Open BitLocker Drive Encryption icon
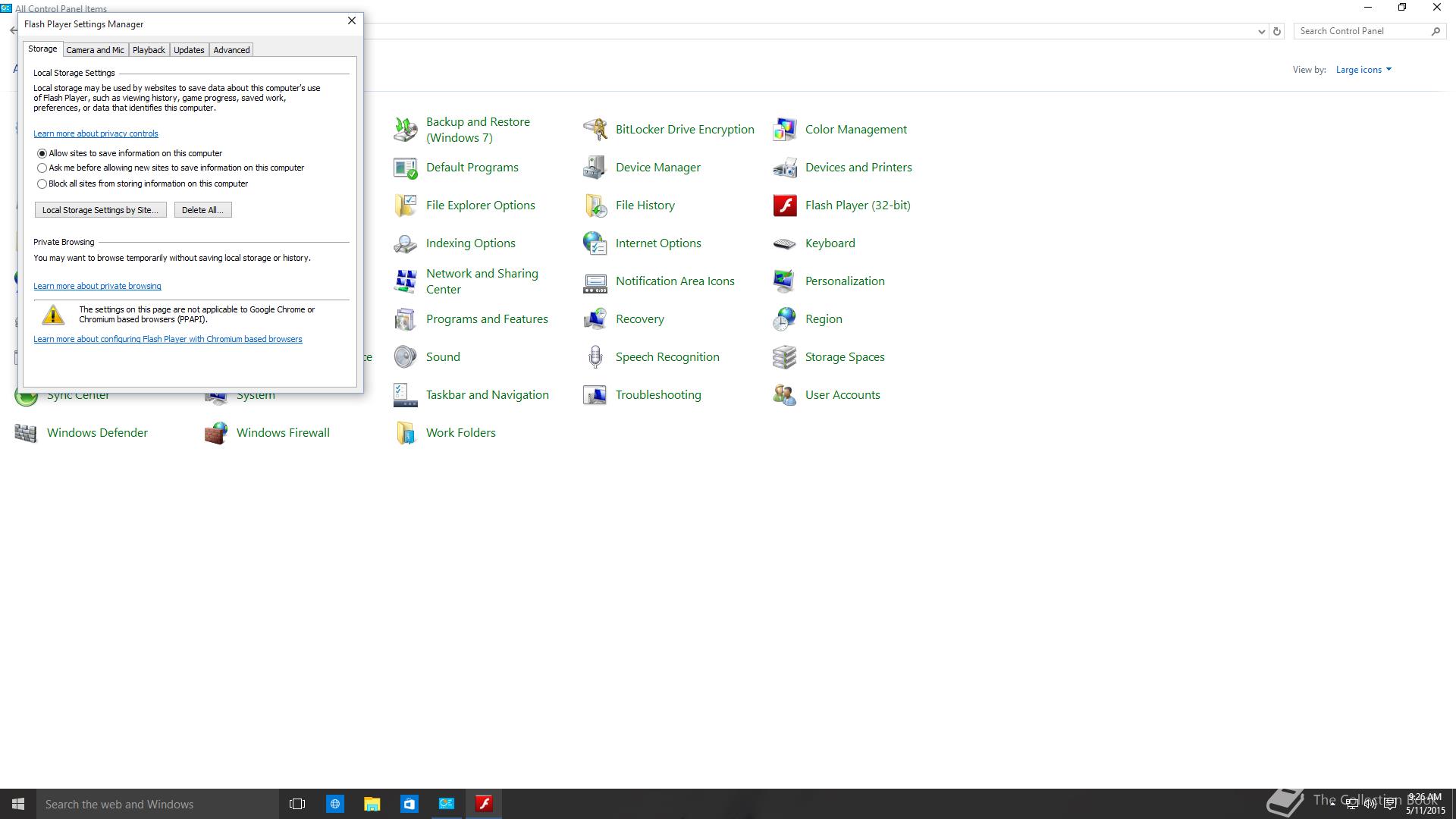The width and height of the screenshot is (1456, 819). 595,130
